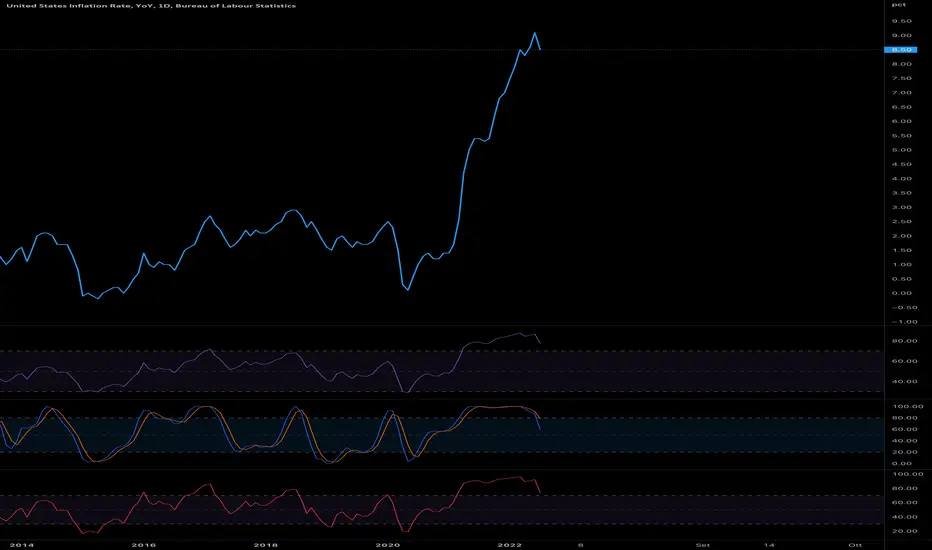Screen dimensions: 932x550
Task: Select the 2018 date marker on time axis
Action: 266,545
